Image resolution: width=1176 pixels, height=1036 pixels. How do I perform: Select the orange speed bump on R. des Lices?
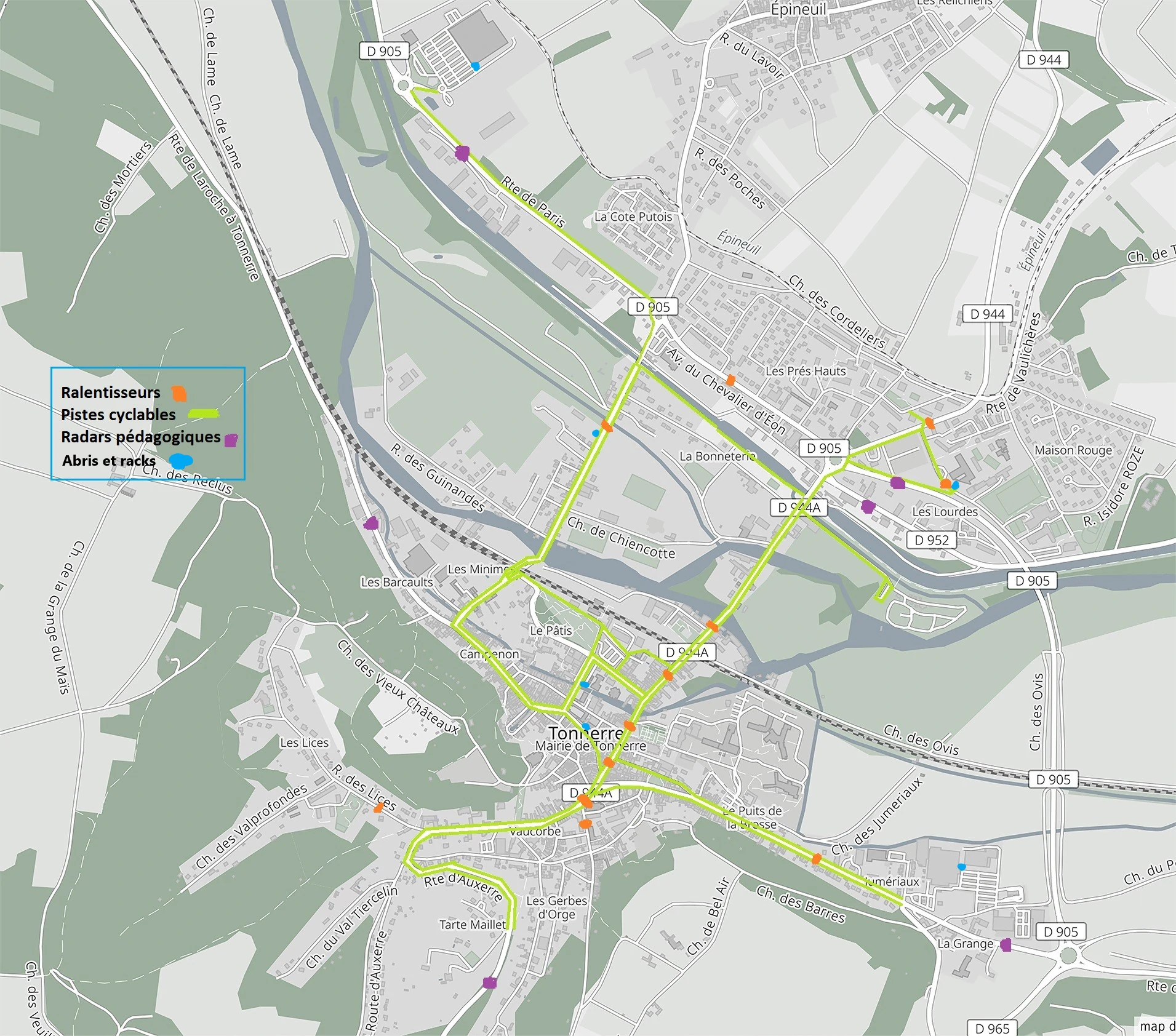[379, 808]
